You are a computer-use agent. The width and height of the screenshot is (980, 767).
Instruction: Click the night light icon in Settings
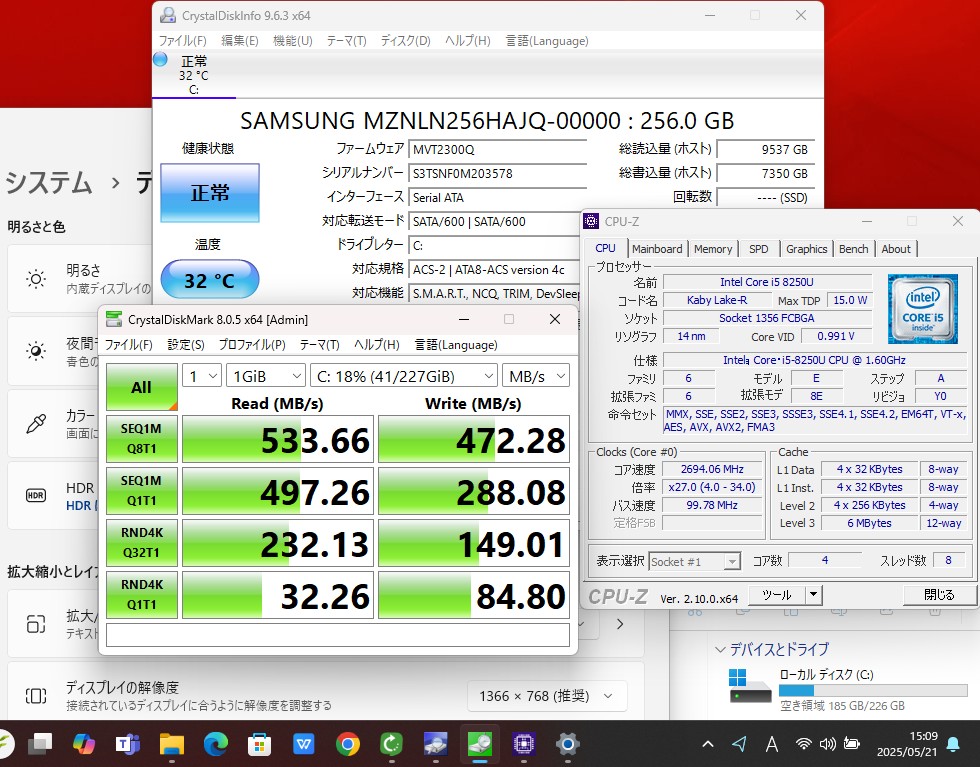[36, 351]
